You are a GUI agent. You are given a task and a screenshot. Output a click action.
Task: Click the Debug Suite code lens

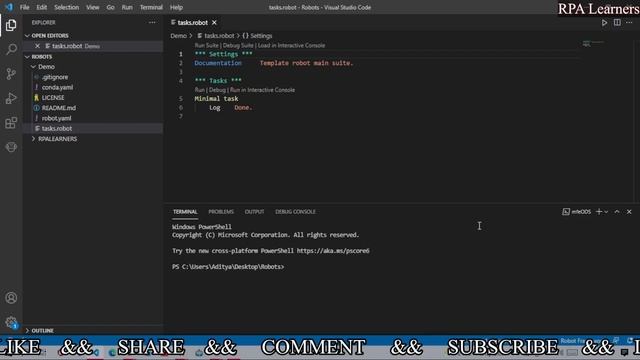(238, 45)
